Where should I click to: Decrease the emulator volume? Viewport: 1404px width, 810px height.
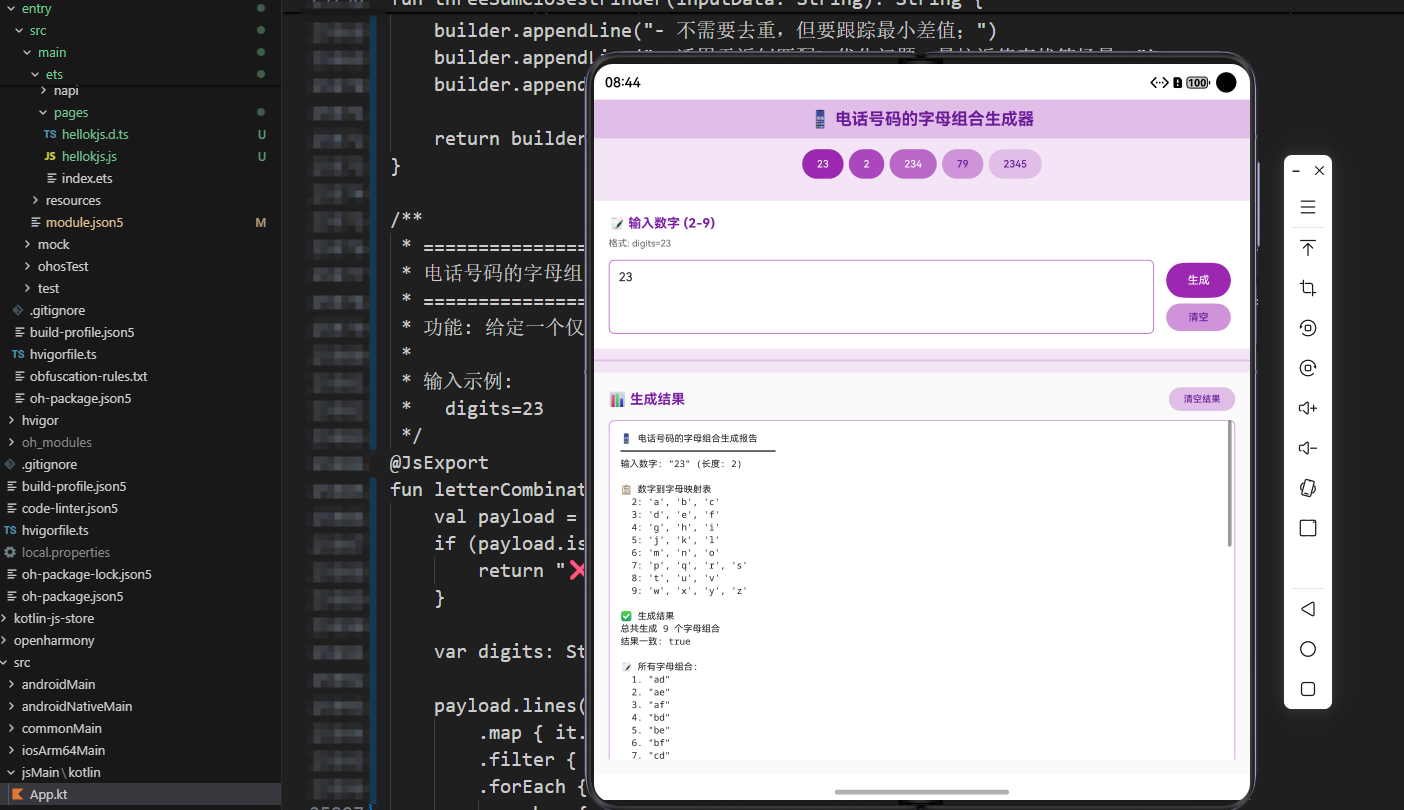click(1307, 447)
